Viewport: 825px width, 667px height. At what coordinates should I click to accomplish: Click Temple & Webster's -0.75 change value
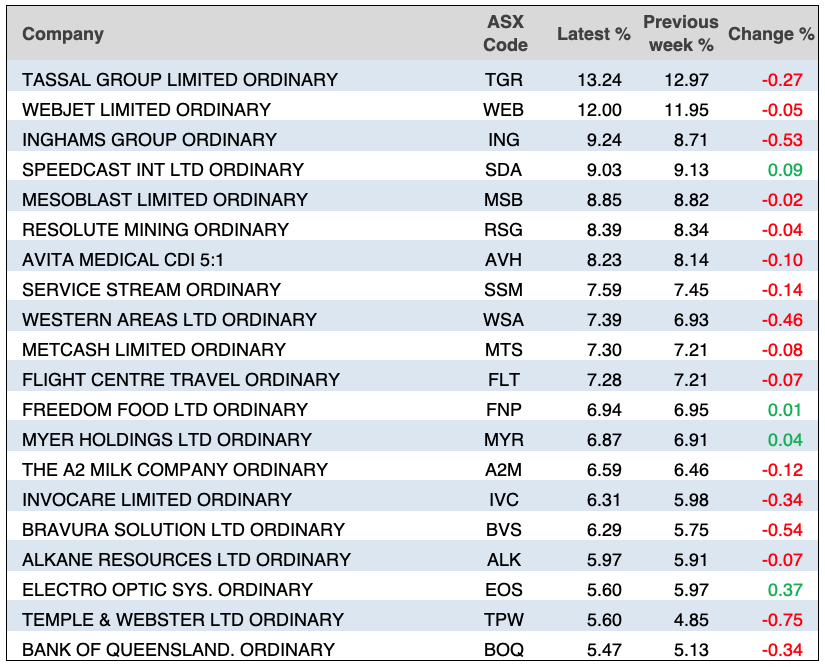[x=782, y=620]
